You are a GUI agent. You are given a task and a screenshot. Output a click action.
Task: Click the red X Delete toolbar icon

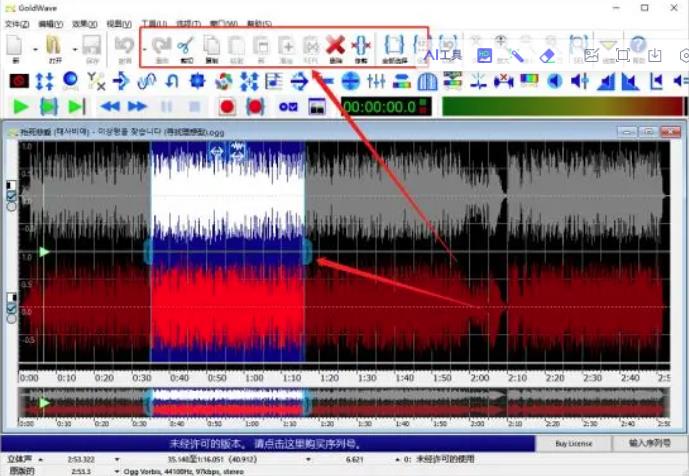click(x=335, y=46)
